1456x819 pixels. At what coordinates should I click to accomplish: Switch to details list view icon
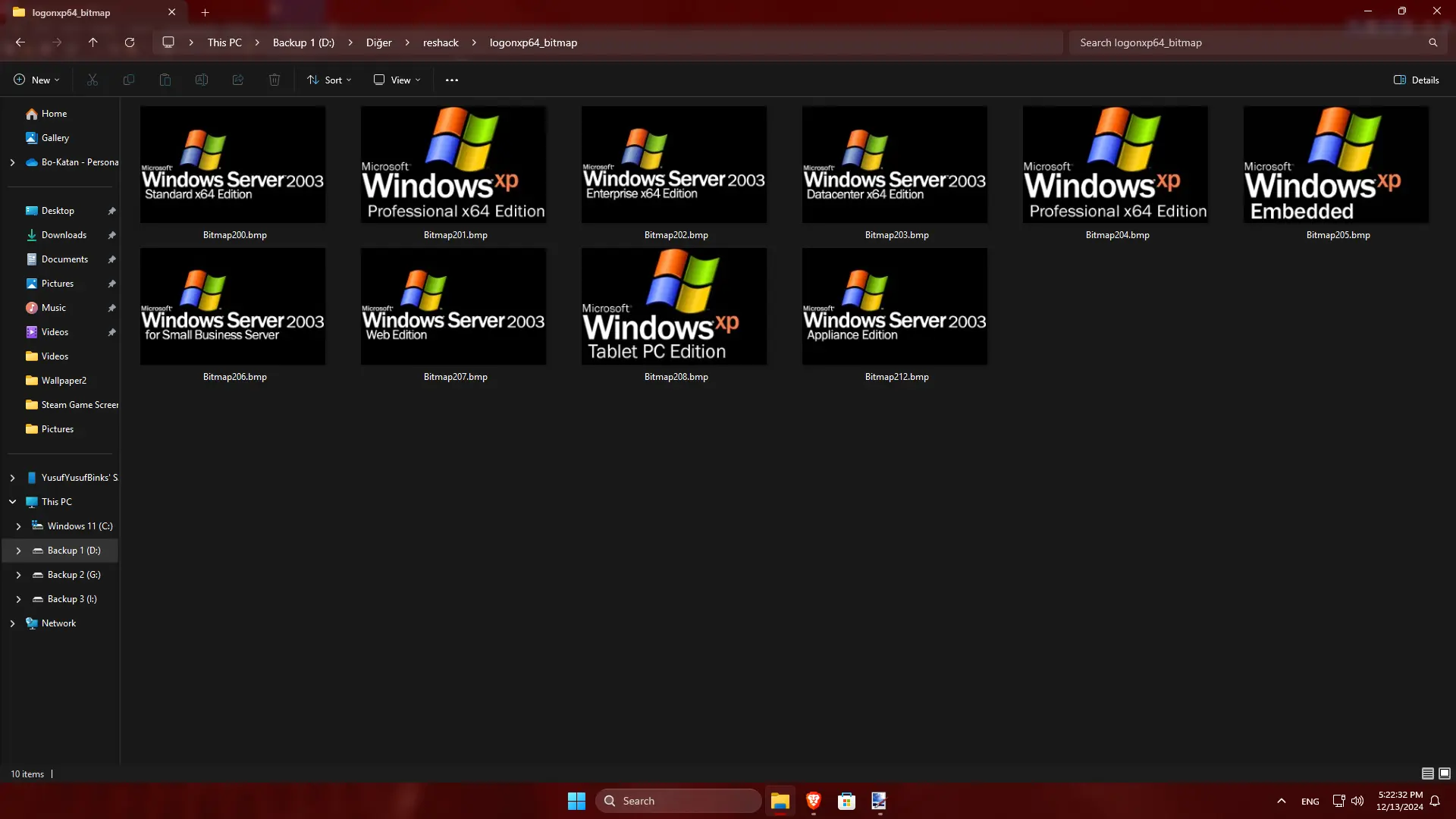click(1427, 773)
